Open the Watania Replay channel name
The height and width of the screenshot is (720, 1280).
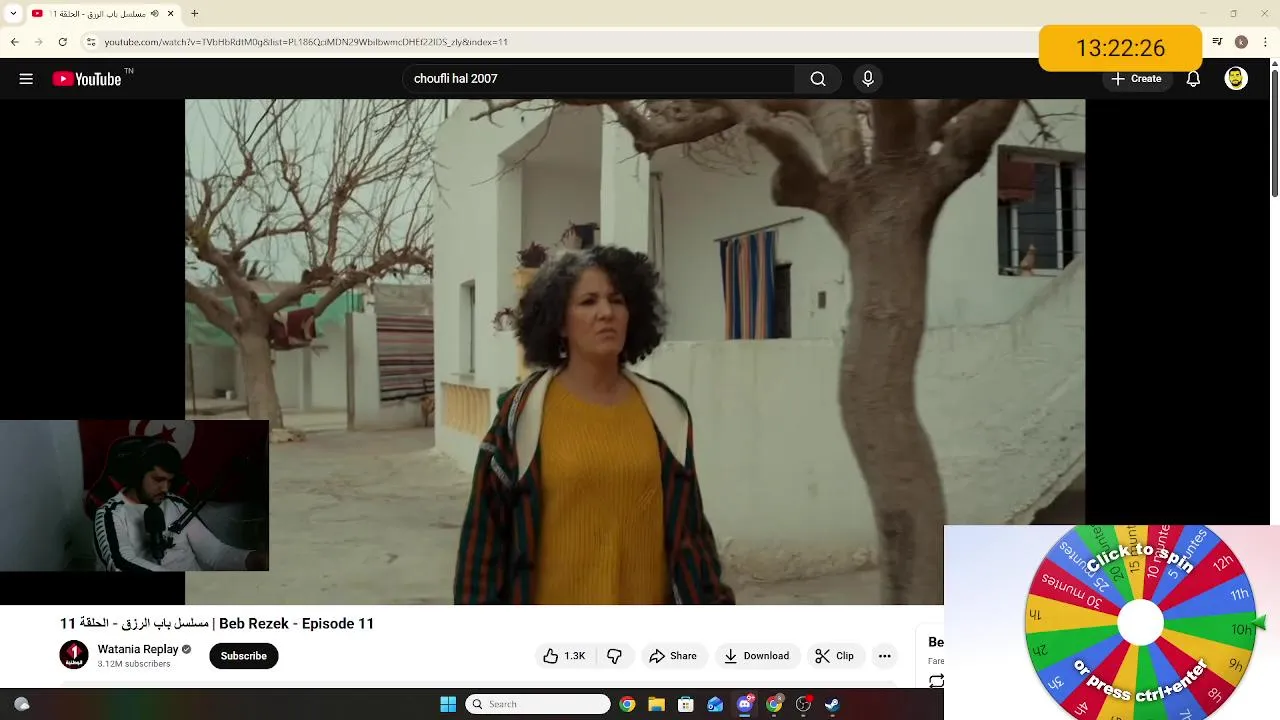(x=138, y=649)
